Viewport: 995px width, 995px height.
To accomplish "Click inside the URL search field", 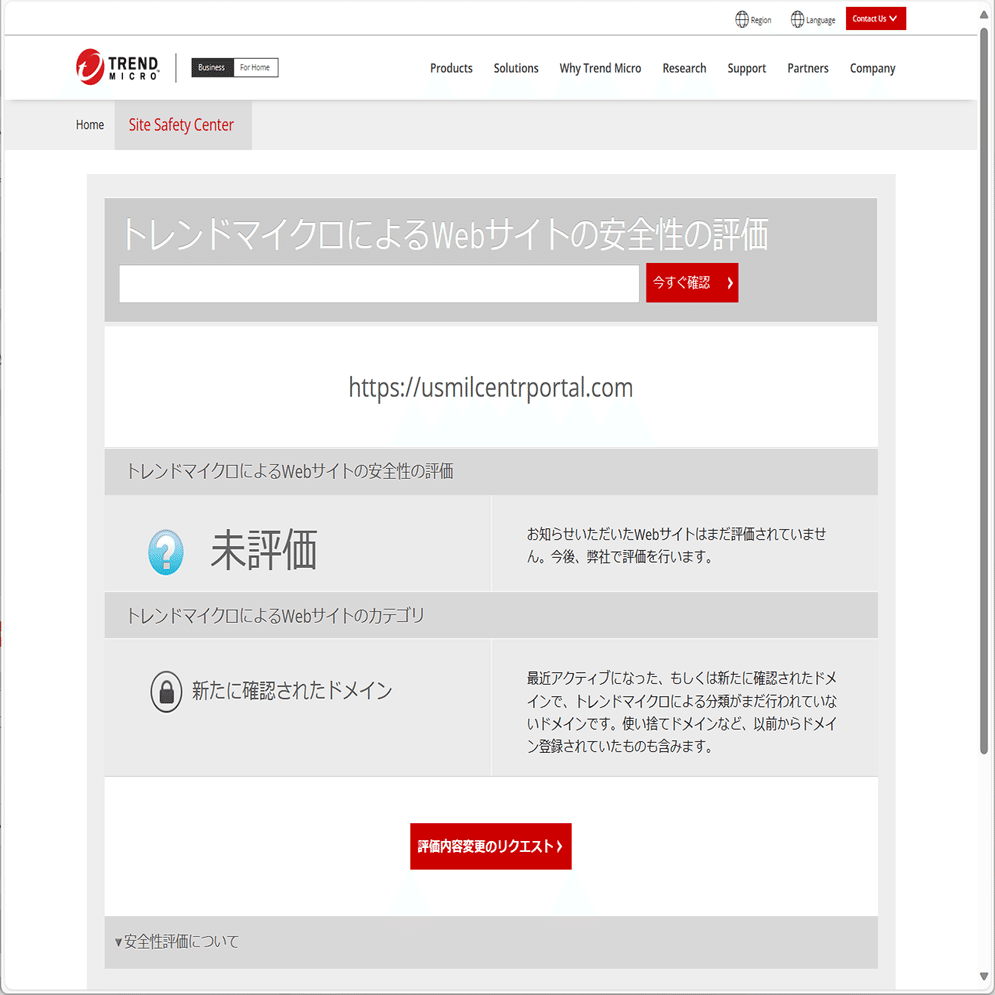I will click(378, 283).
